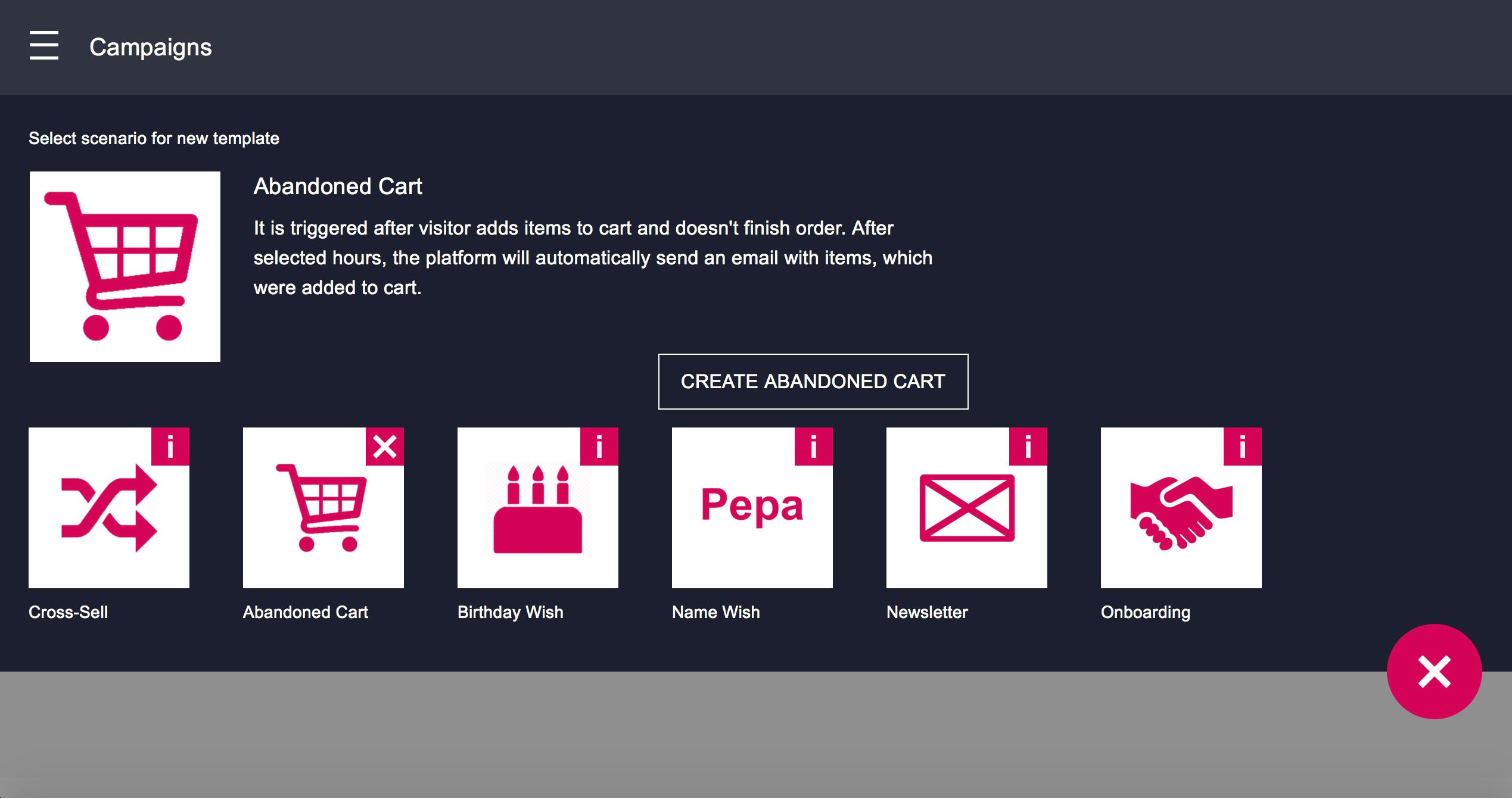1512x799 pixels.
Task: Show info for Name Wish scenario
Action: [814, 447]
